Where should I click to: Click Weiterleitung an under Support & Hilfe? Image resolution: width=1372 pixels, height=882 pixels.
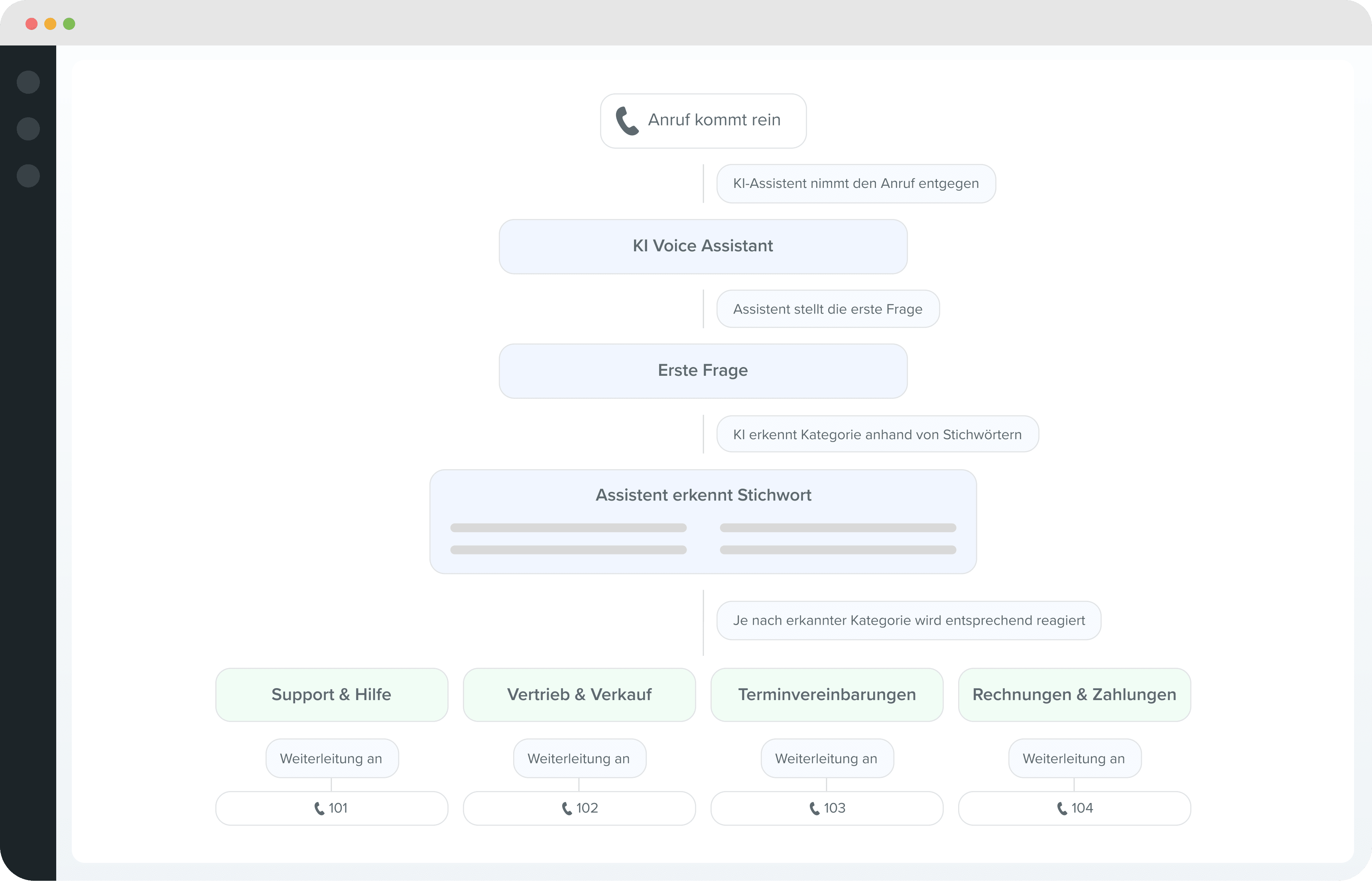tap(331, 758)
